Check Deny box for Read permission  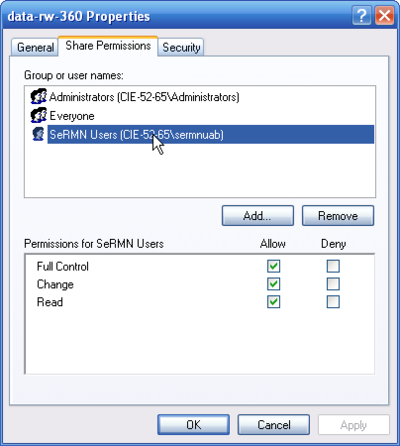[x=333, y=302]
